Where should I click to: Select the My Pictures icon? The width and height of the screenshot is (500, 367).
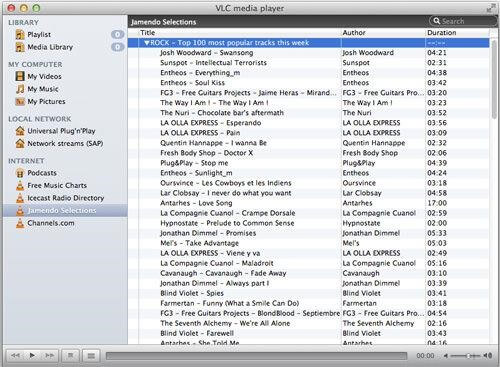point(20,101)
